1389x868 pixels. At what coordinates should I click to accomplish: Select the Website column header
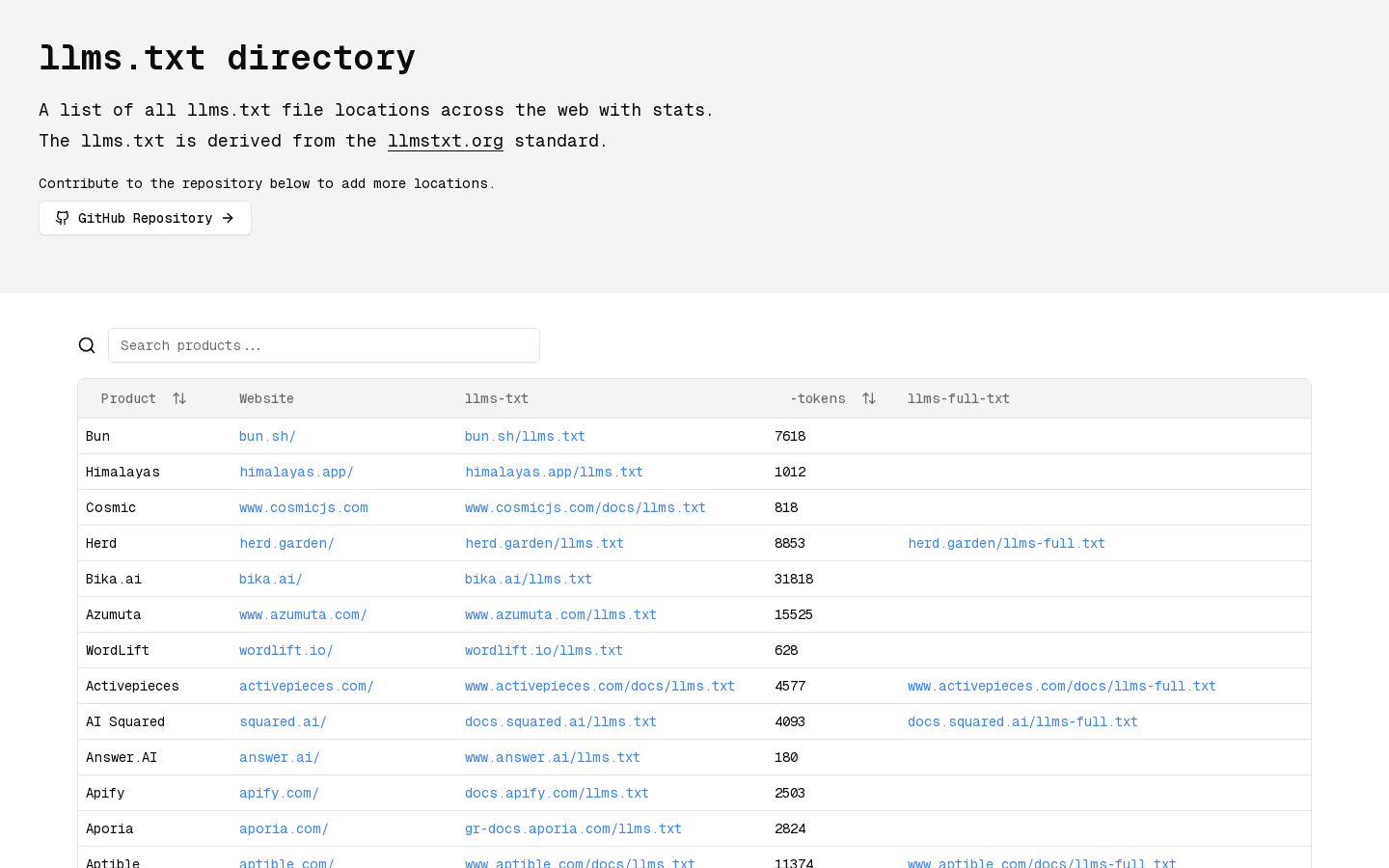click(x=266, y=398)
